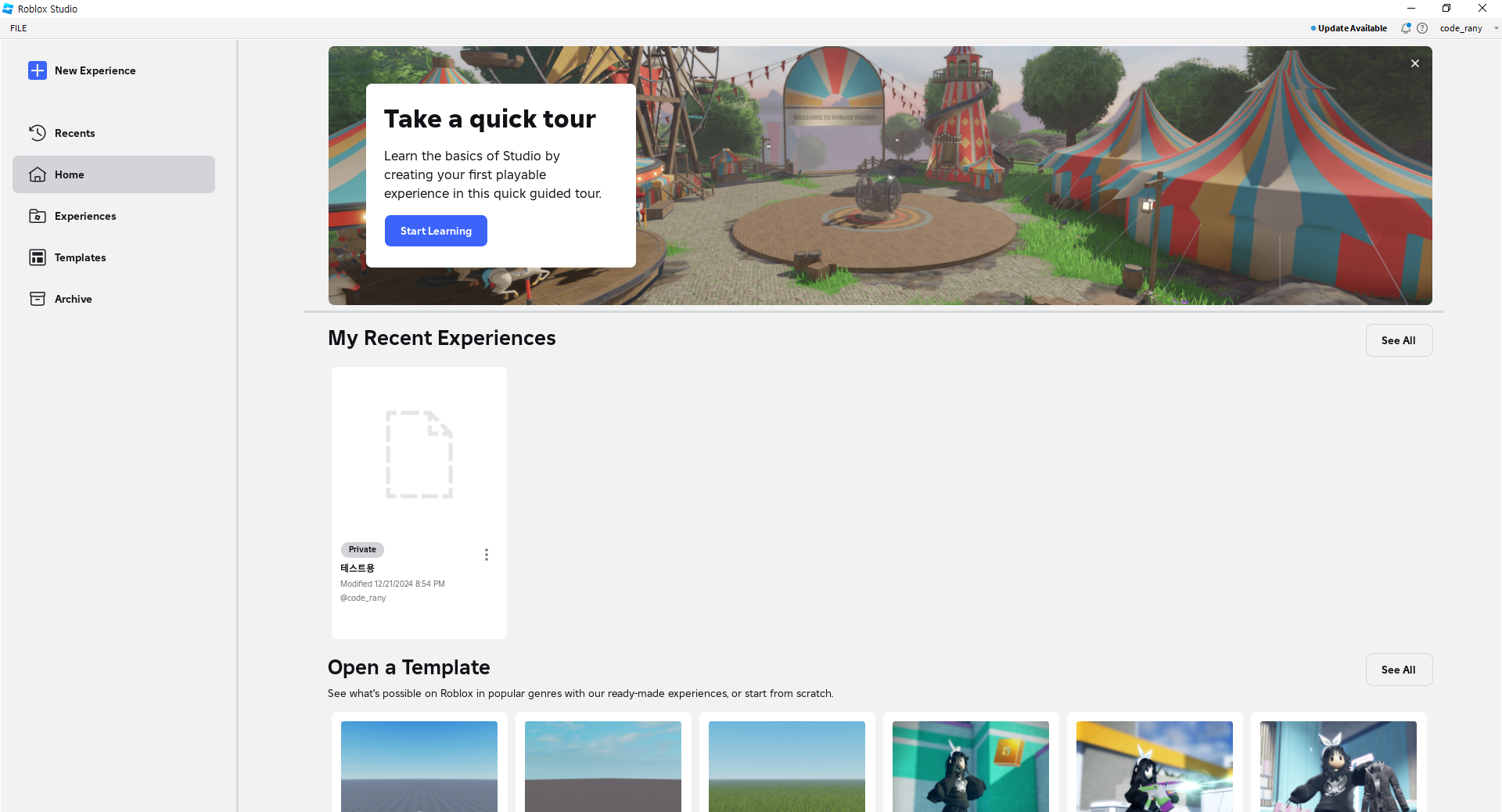The width and height of the screenshot is (1502, 812).
Task: See all templates
Action: tap(1399, 670)
